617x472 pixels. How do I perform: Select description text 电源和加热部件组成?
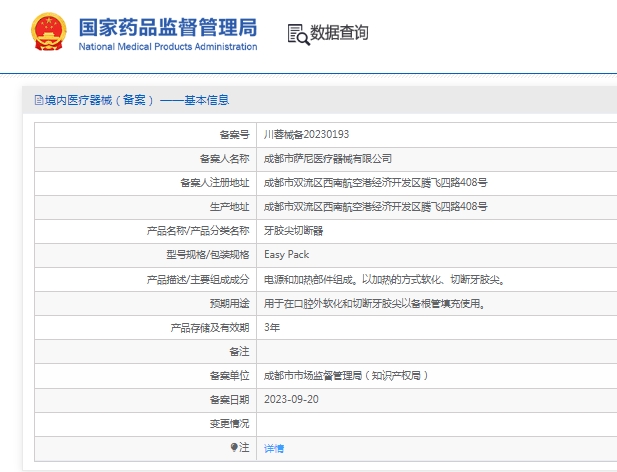(x=308, y=280)
